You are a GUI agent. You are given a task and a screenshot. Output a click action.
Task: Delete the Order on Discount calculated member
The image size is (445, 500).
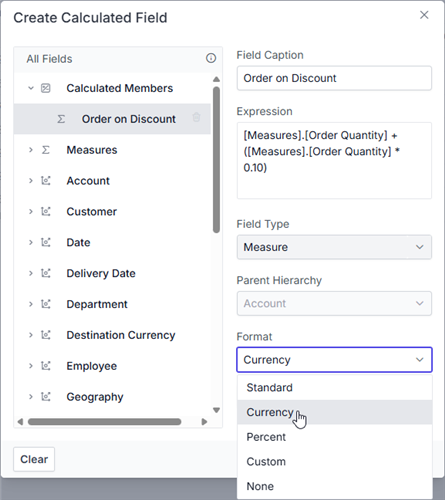pyautogui.click(x=196, y=117)
